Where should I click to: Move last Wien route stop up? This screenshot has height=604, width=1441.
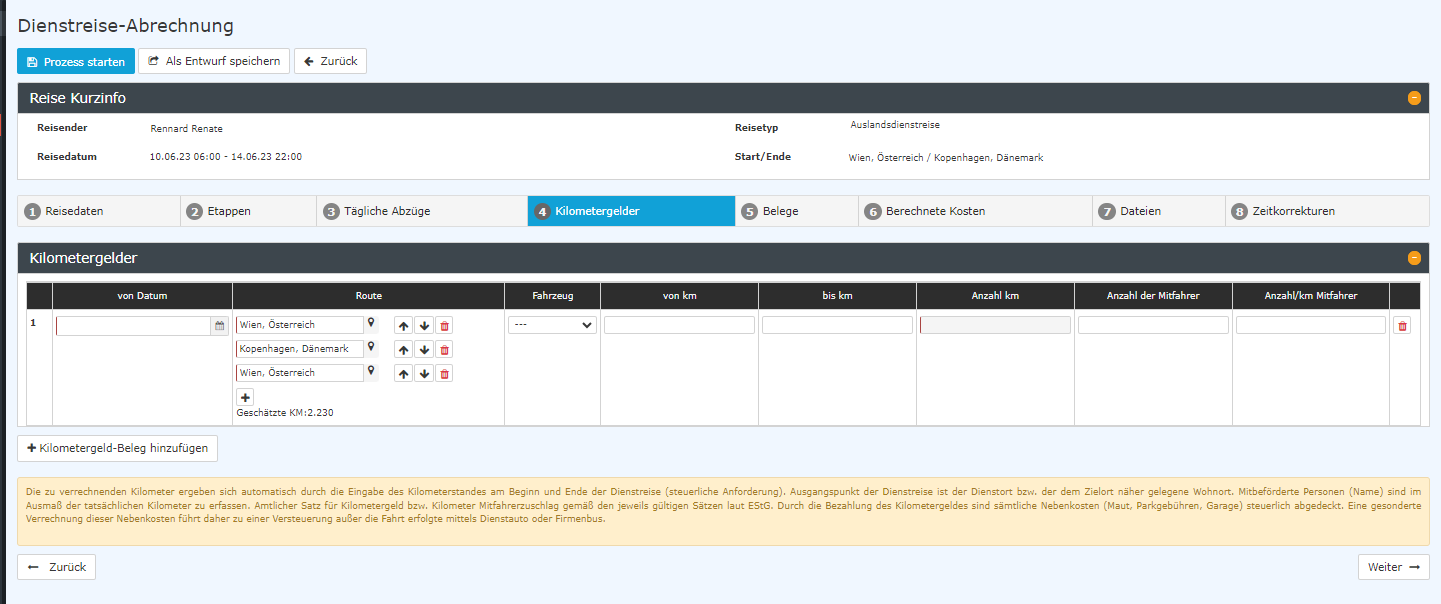tap(403, 374)
